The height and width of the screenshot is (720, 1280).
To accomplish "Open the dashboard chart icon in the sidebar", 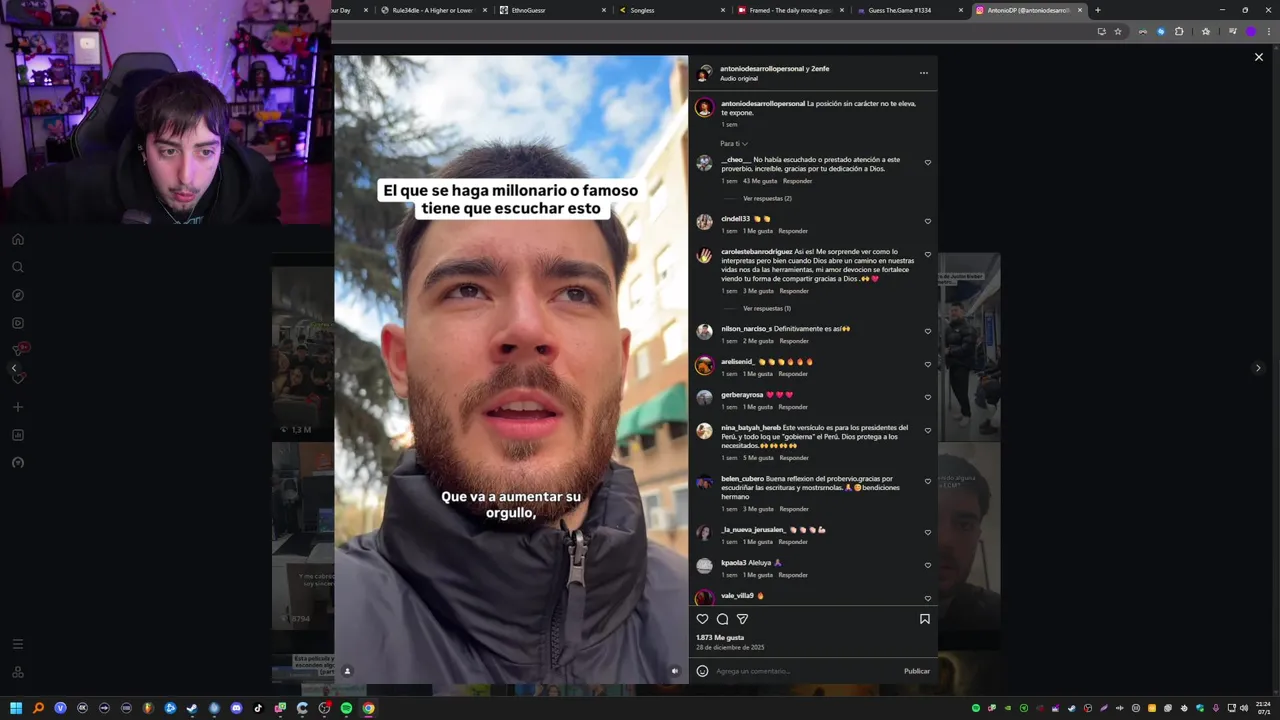I will [17, 435].
